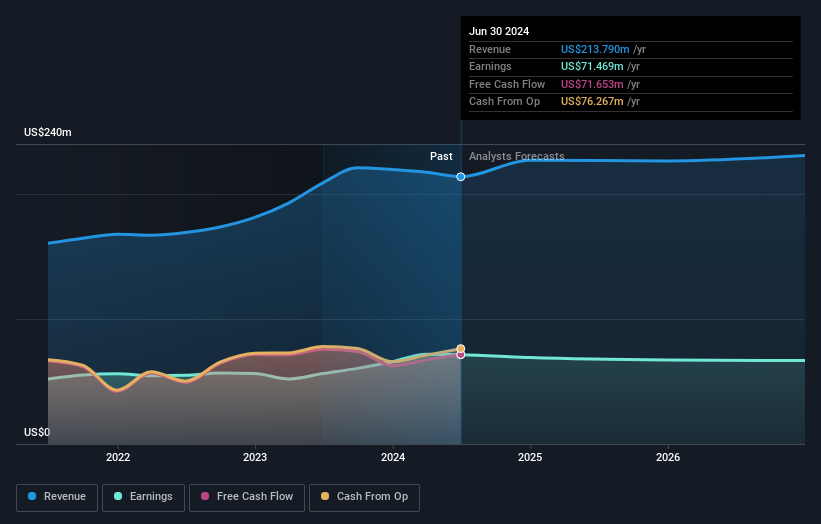Click the 2026 x-axis label
Viewport: 821px width, 524px height.
(668, 457)
